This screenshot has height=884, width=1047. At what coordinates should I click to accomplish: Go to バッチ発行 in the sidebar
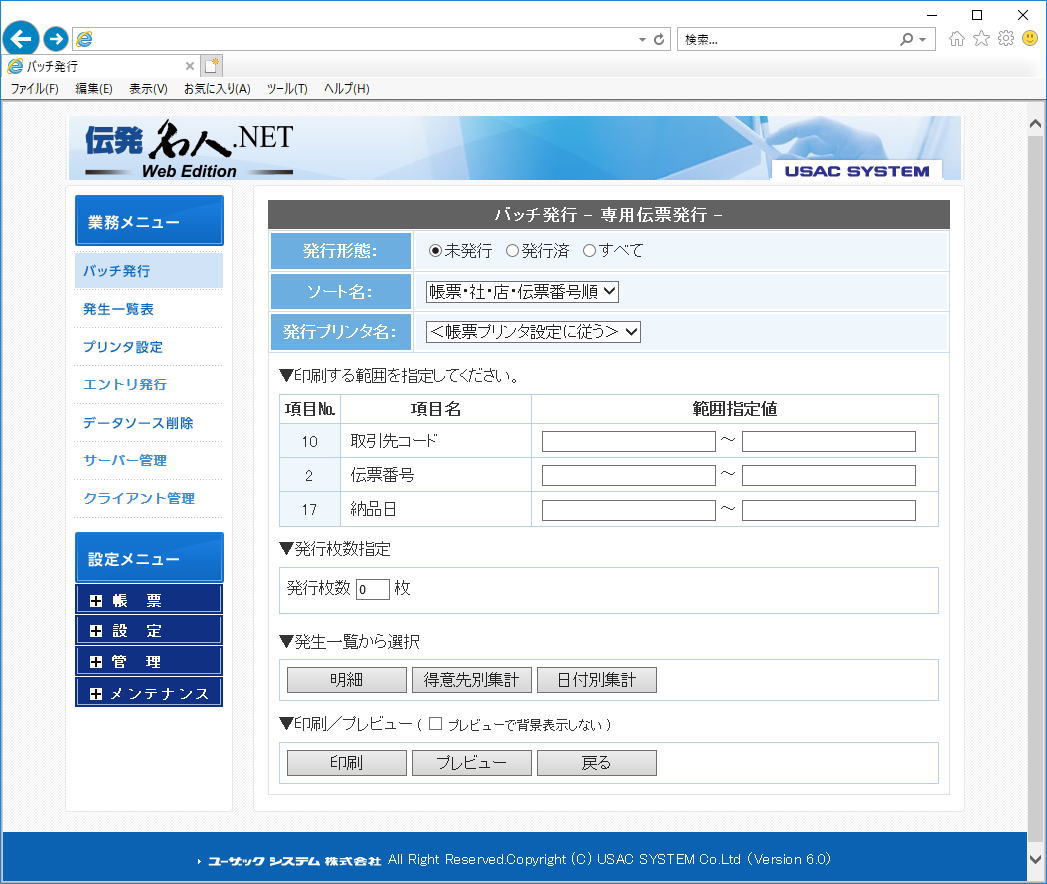[x=148, y=270]
